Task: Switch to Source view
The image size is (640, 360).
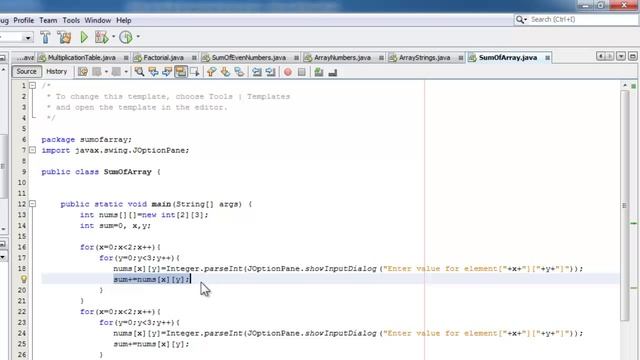Action: coord(27,71)
